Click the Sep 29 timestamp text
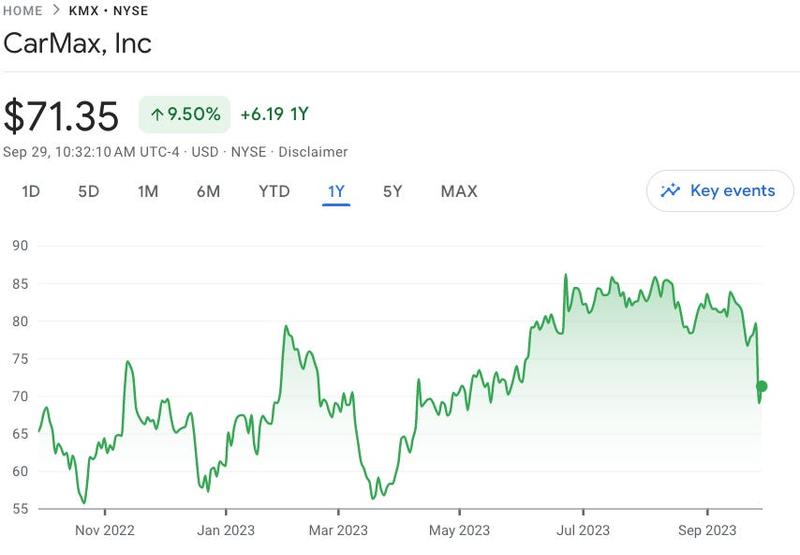Image resolution: width=800 pixels, height=555 pixels. [91, 152]
